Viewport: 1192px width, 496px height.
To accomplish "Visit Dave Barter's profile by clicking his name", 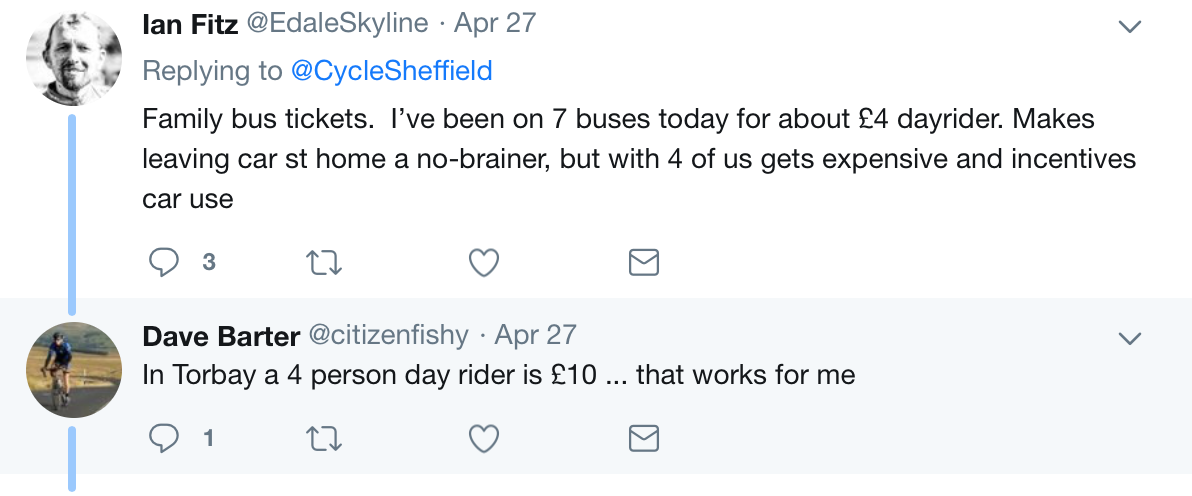I will [220, 335].
